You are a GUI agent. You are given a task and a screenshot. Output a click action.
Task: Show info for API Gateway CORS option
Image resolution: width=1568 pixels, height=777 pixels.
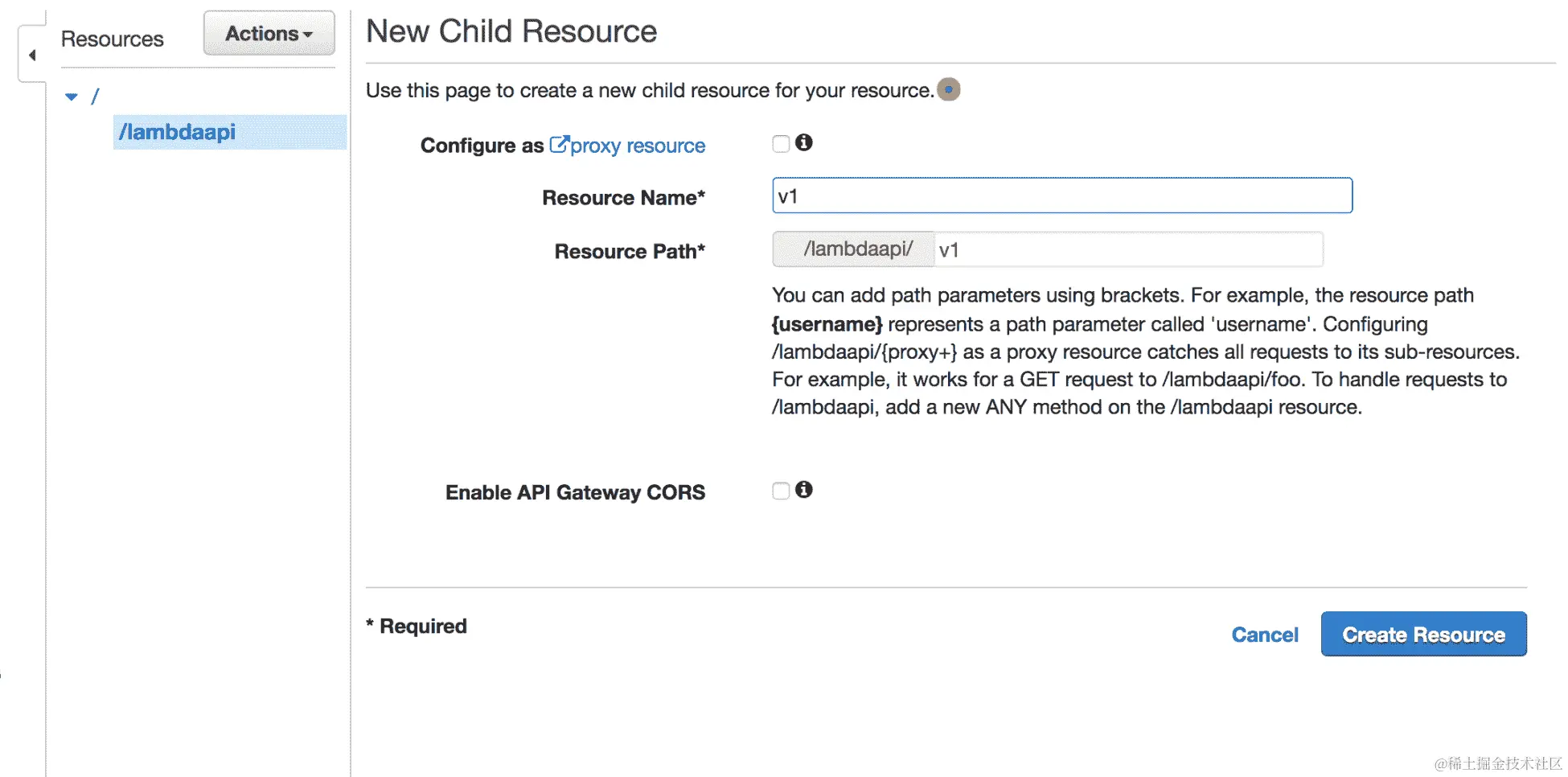tap(804, 489)
